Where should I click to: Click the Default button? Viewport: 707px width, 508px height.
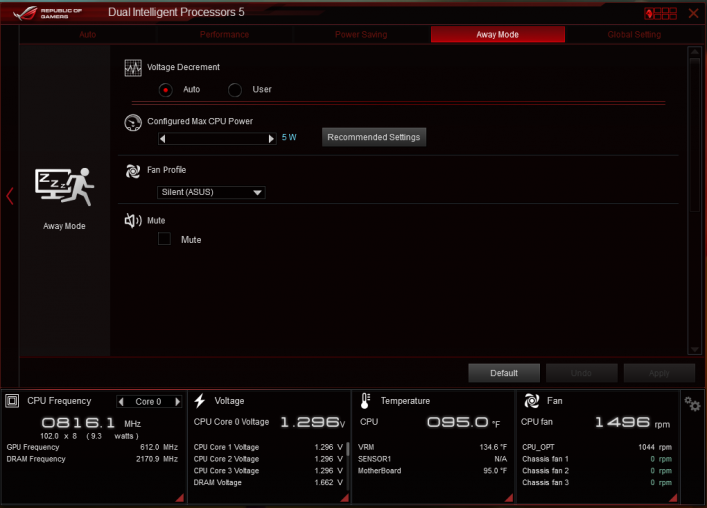tap(504, 373)
